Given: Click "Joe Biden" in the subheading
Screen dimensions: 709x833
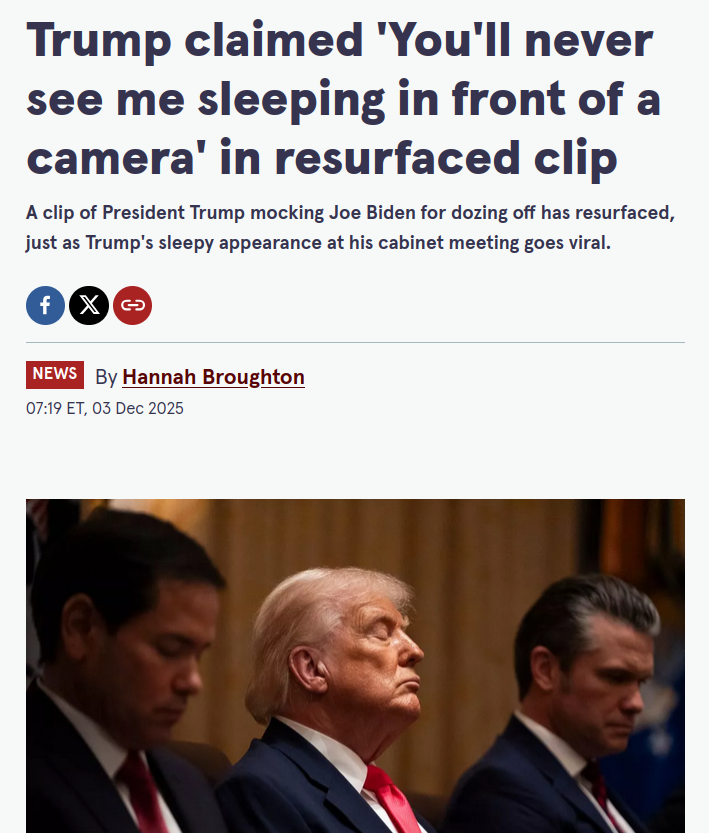Looking at the screenshot, I should coord(367,215).
